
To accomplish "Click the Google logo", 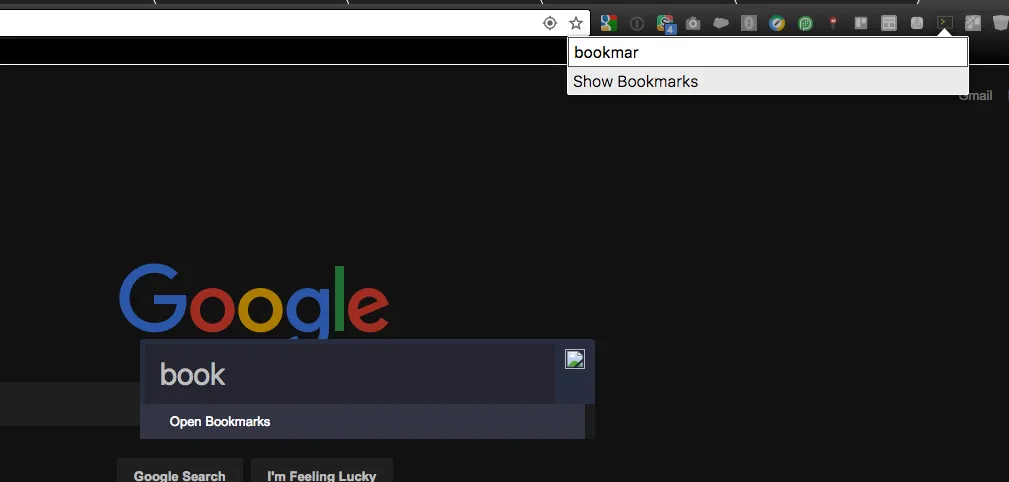I will click(x=254, y=301).
